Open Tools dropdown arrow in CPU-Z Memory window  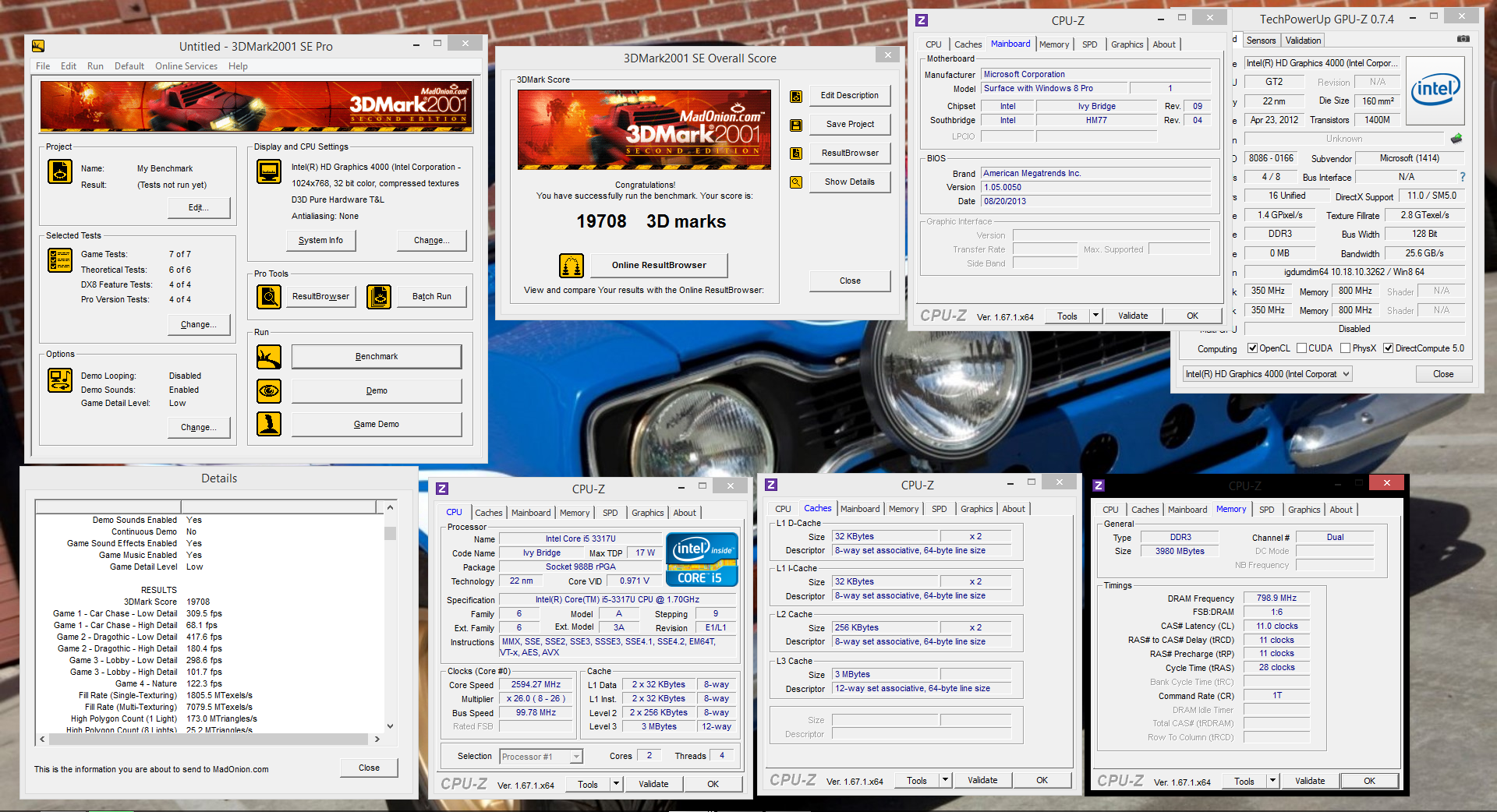1272,781
